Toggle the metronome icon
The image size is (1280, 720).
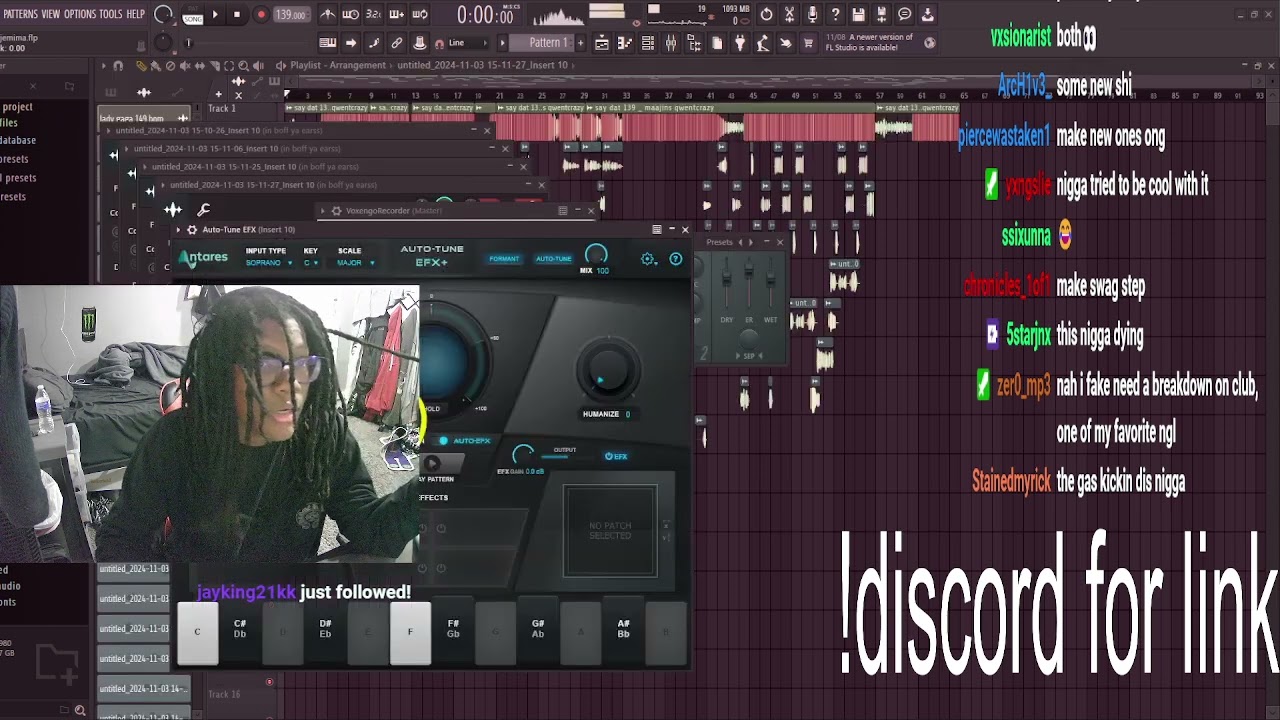point(328,15)
